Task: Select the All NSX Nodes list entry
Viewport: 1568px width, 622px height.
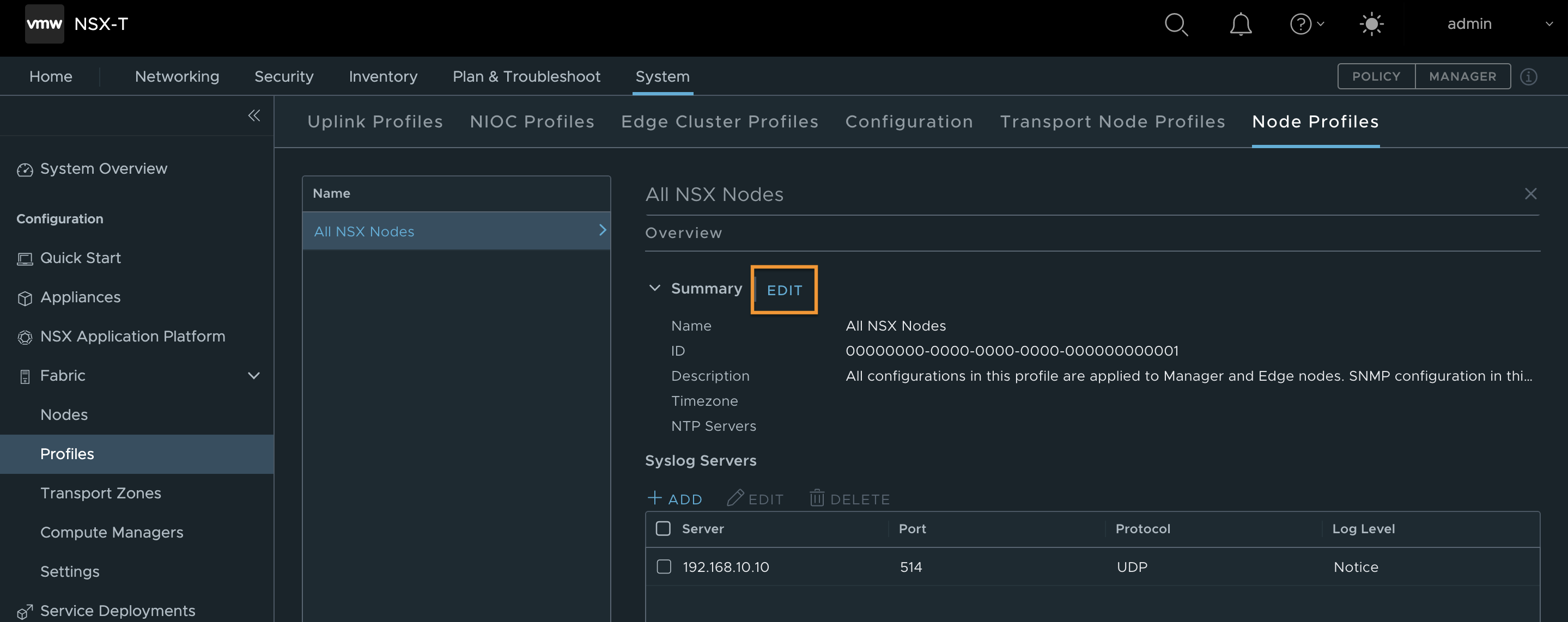Action: [364, 231]
